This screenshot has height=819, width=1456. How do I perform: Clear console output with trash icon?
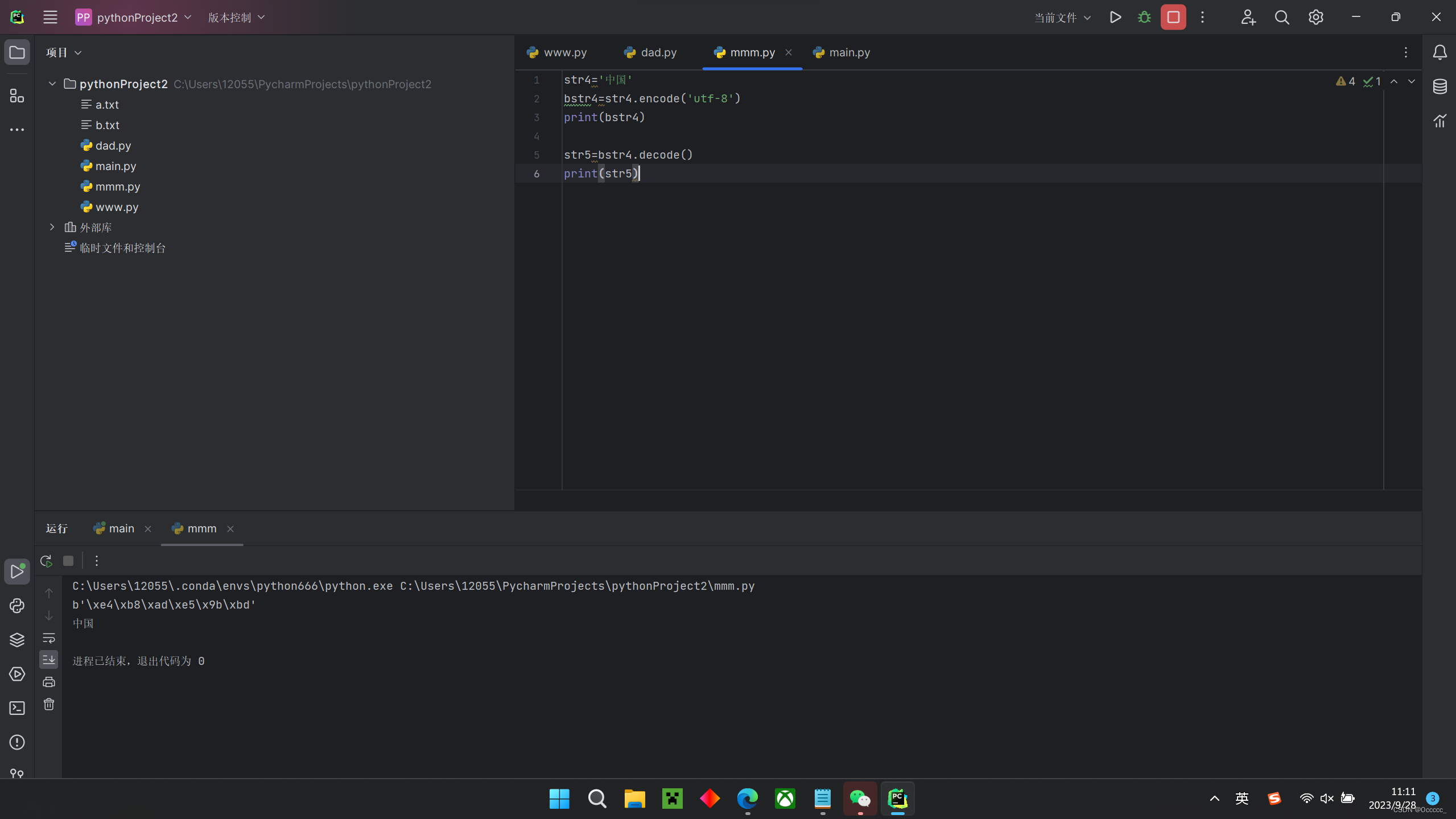tap(49, 705)
